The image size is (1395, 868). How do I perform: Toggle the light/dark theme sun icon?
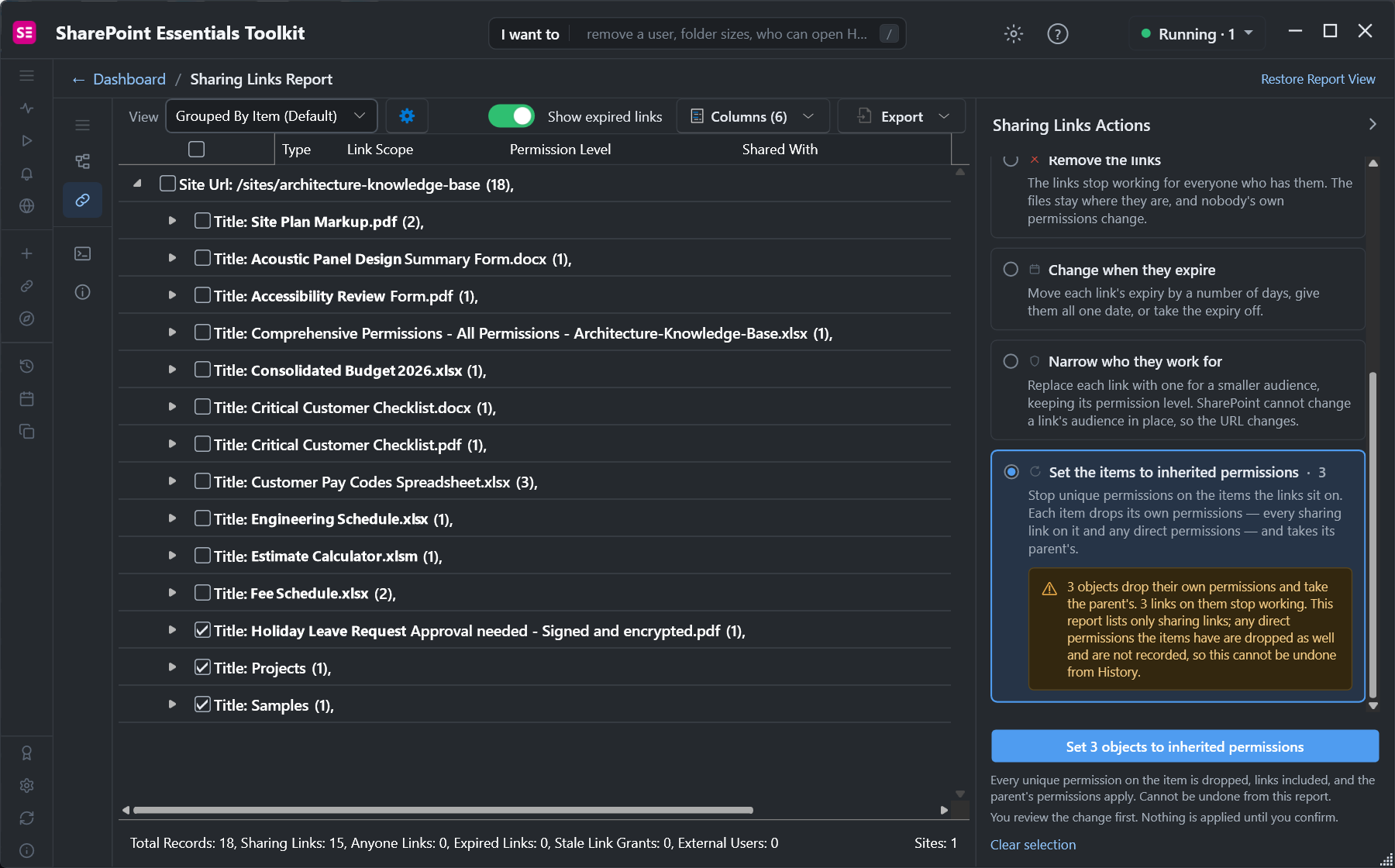coord(1013,33)
